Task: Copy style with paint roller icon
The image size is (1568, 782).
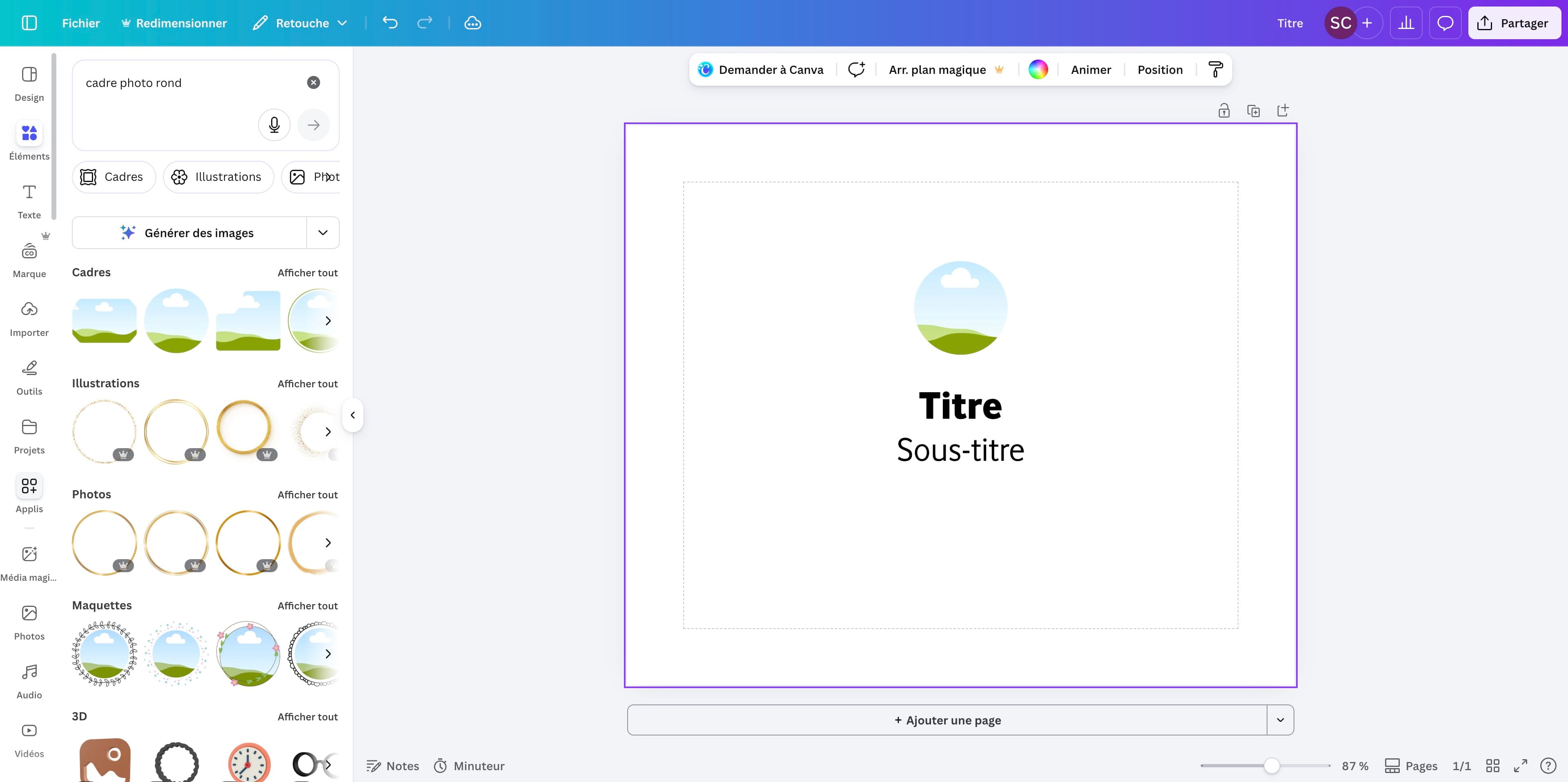Action: 1216,70
